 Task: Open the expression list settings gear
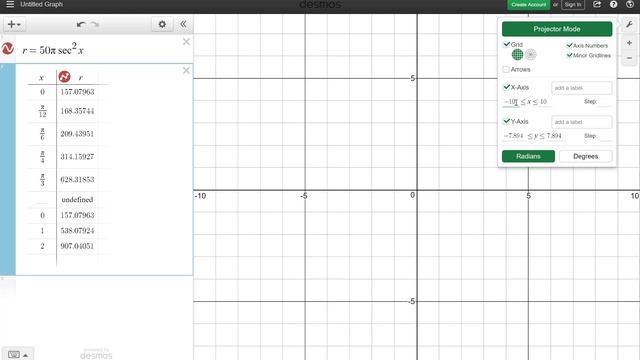(162, 24)
